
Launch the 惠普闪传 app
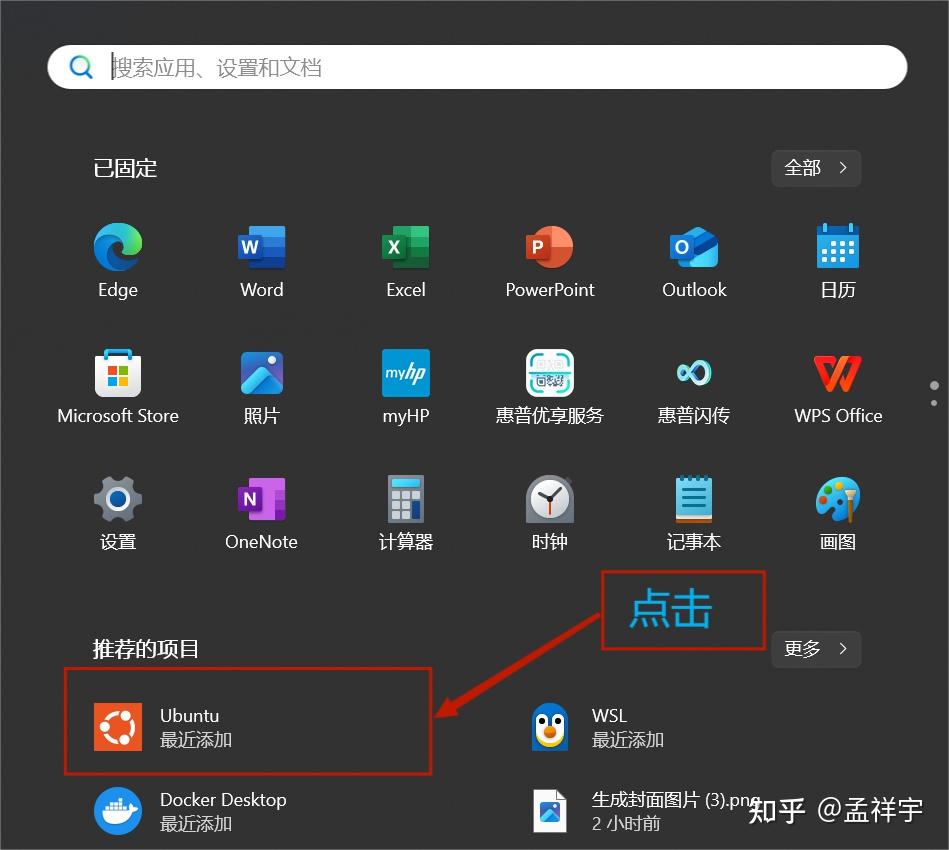point(694,372)
